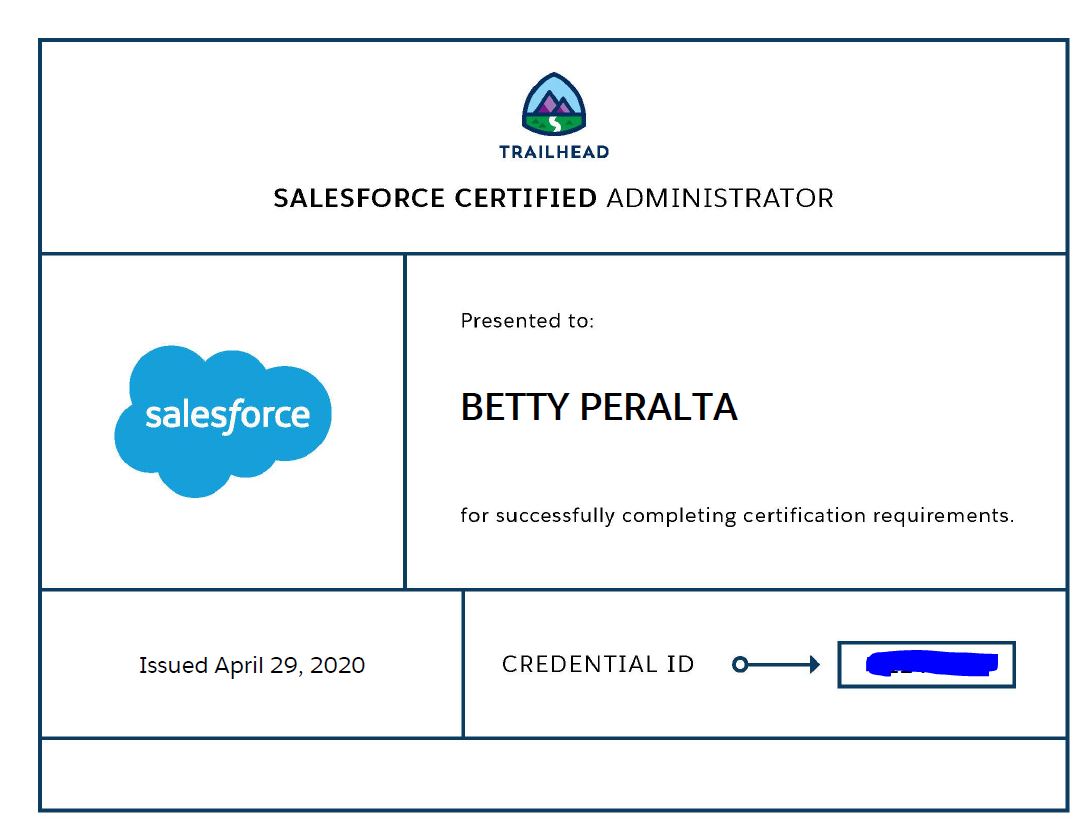Image resolution: width=1090 pixels, height=829 pixels.
Task: Click 'for successfully completing certification requirements.' text
Action: pyautogui.click(x=737, y=516)
